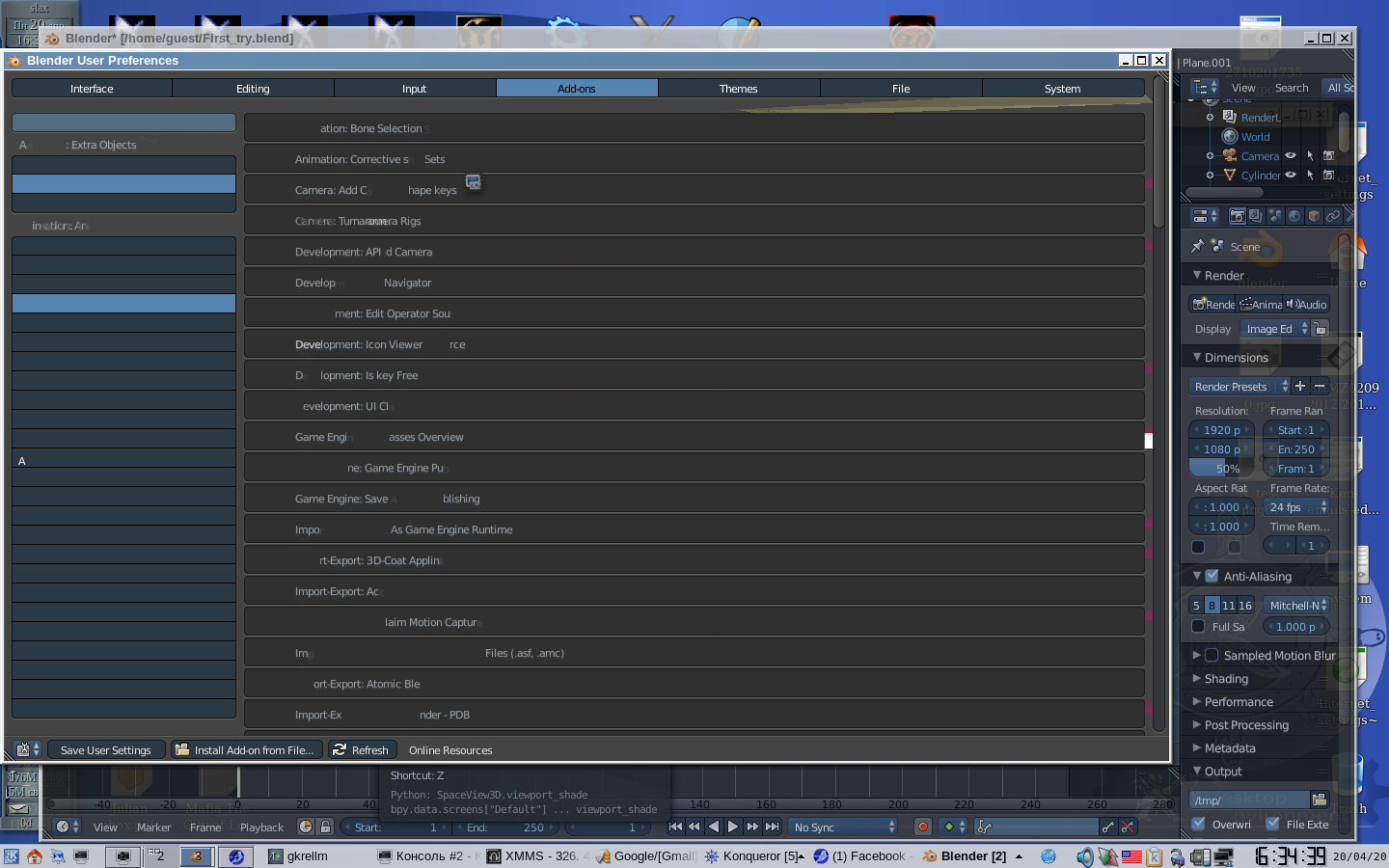Click the US flag keyboard layout icon
This screenshot has width=1389, height=868.
pyautogui.click(x=1130, y=856)
